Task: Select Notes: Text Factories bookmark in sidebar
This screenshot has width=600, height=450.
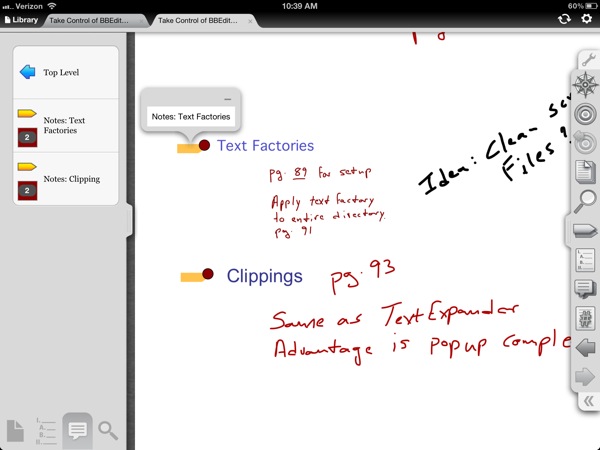Action: 66,126
